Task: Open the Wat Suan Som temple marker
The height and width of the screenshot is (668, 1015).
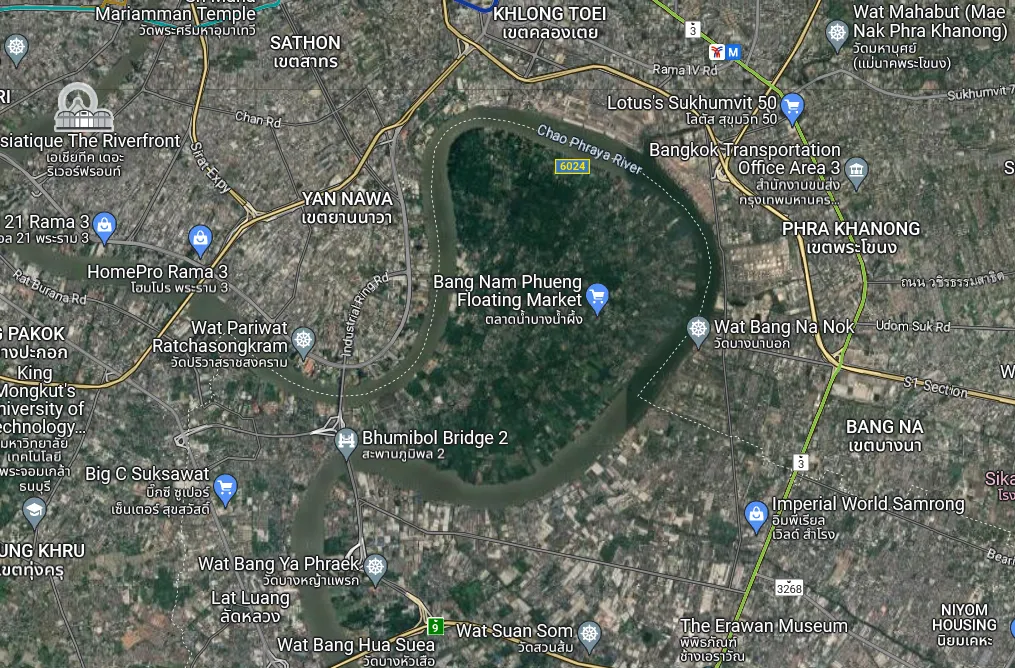Action: coord(589,635)
